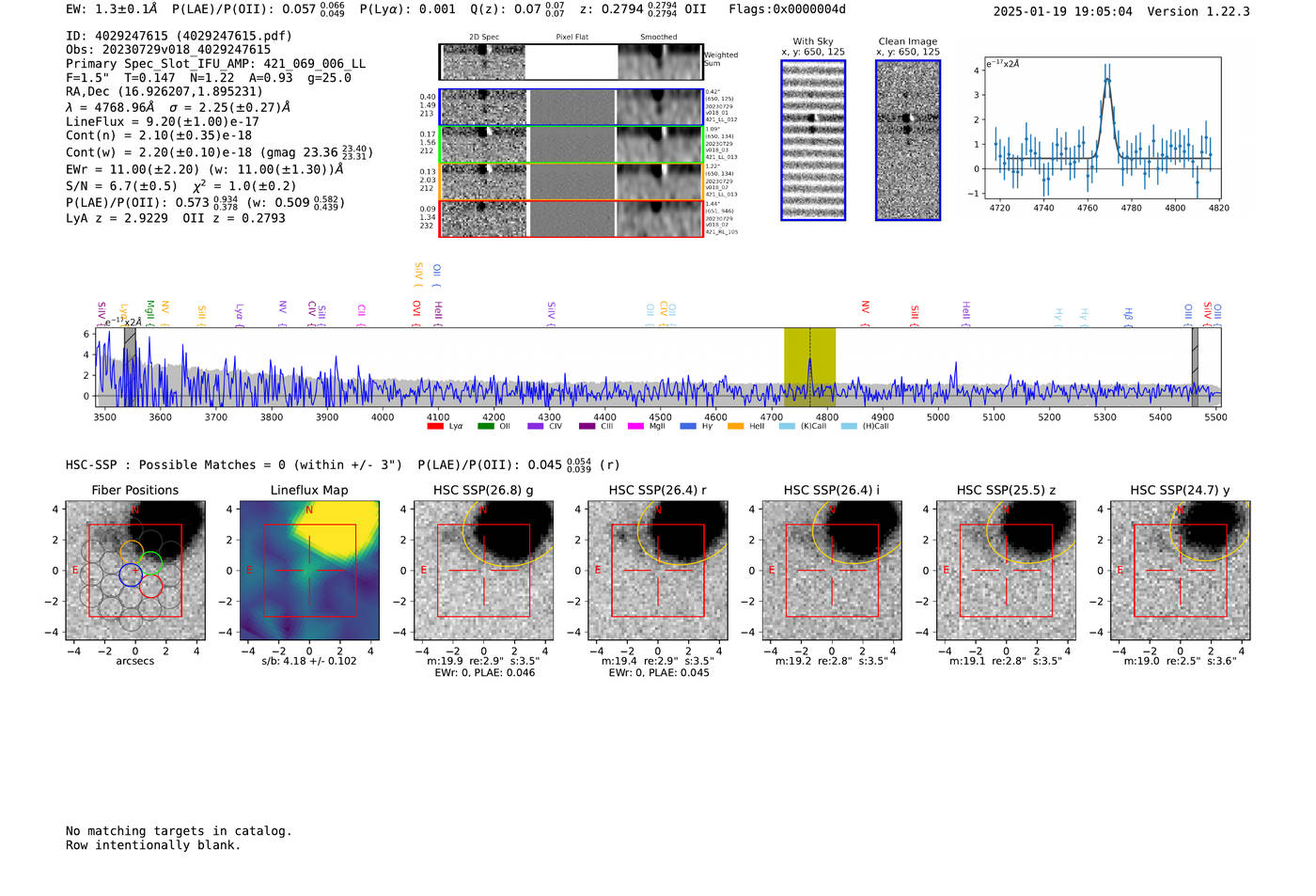Screen dimensions: 1316x896
Task: Click the 'Smoothed' column header
Action: click(x=659, y=38)
